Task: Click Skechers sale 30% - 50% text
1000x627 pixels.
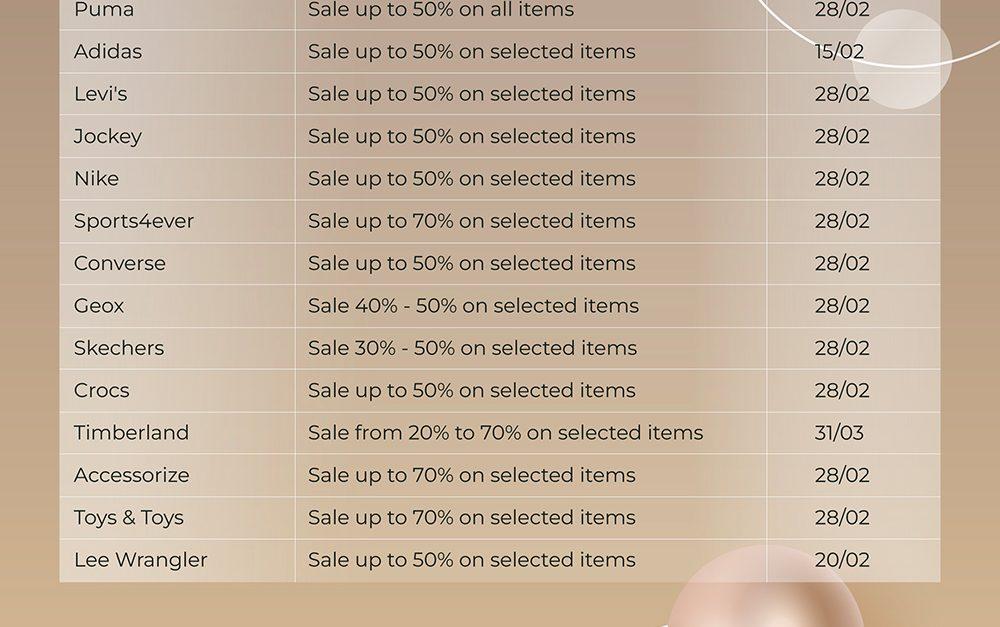Action: (x=473, y=348)
